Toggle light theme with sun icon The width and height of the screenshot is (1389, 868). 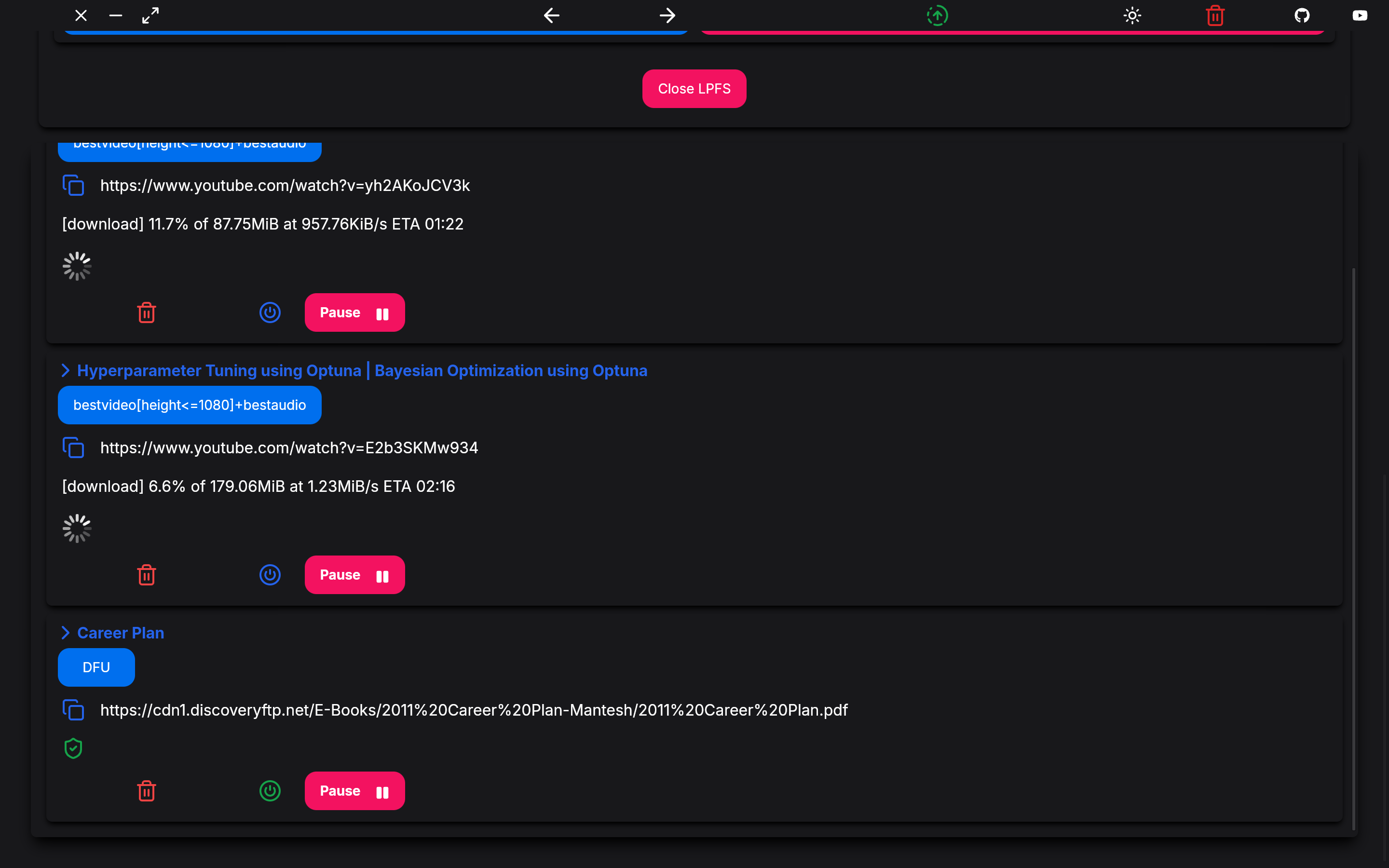point(1132,15)
